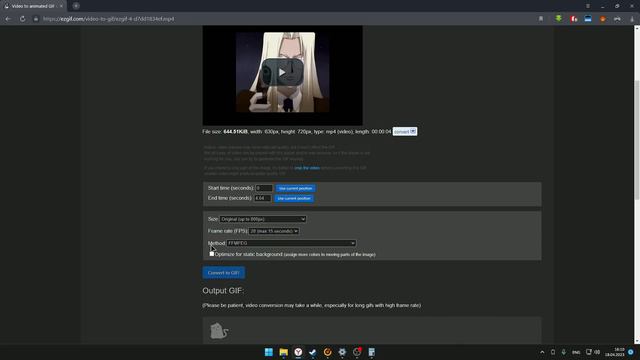Open the crop the video link
This screenshot has width=640, height=360.
click(x=307, y=168)
